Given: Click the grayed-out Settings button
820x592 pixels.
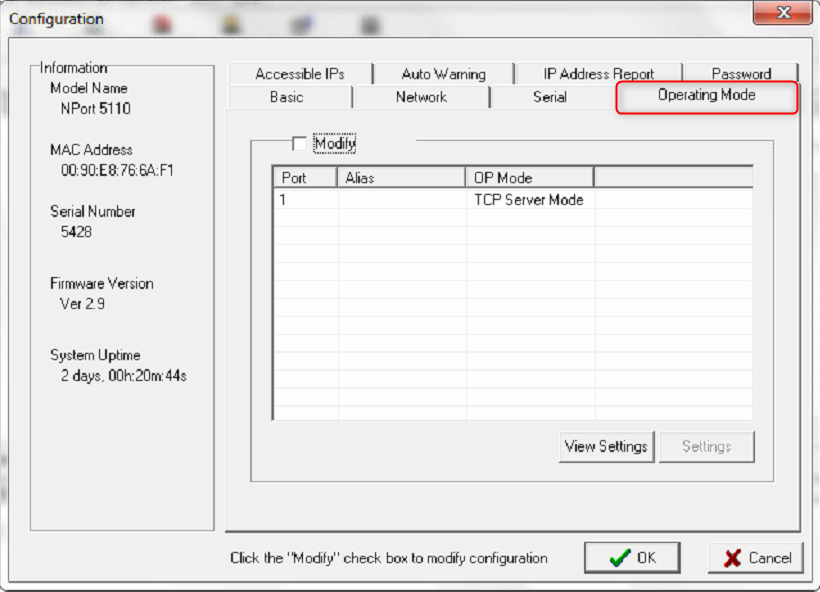Looking at the screenshot, I should pyautogui.click(x=706, y=447).
